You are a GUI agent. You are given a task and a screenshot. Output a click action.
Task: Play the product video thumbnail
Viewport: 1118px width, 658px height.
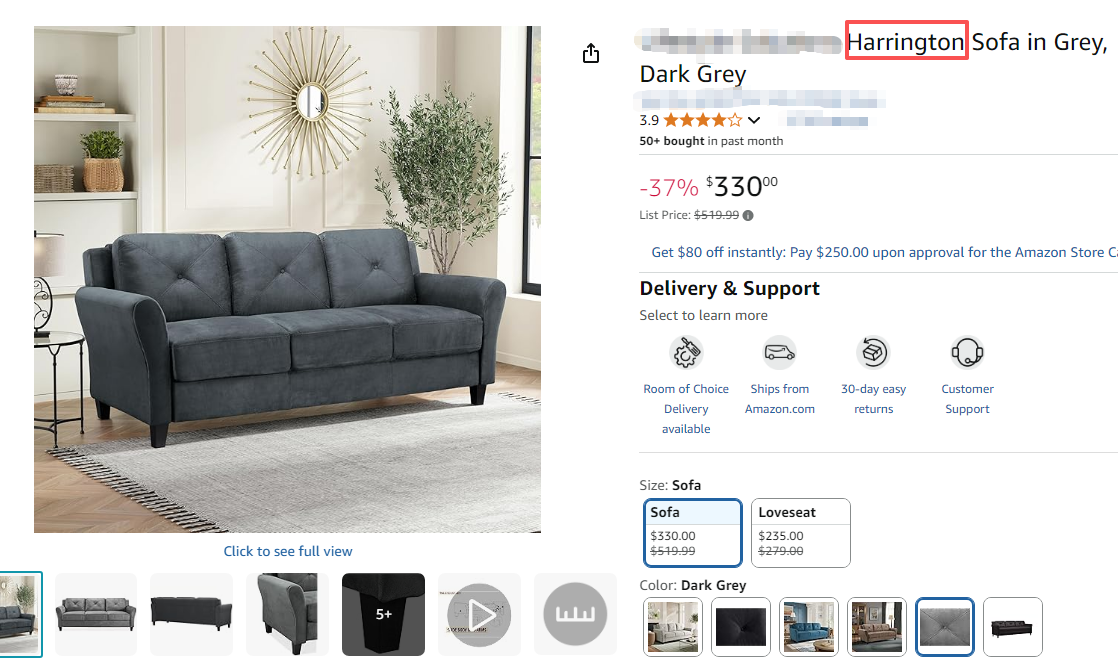pyautogui.click(x=479, y=615)
